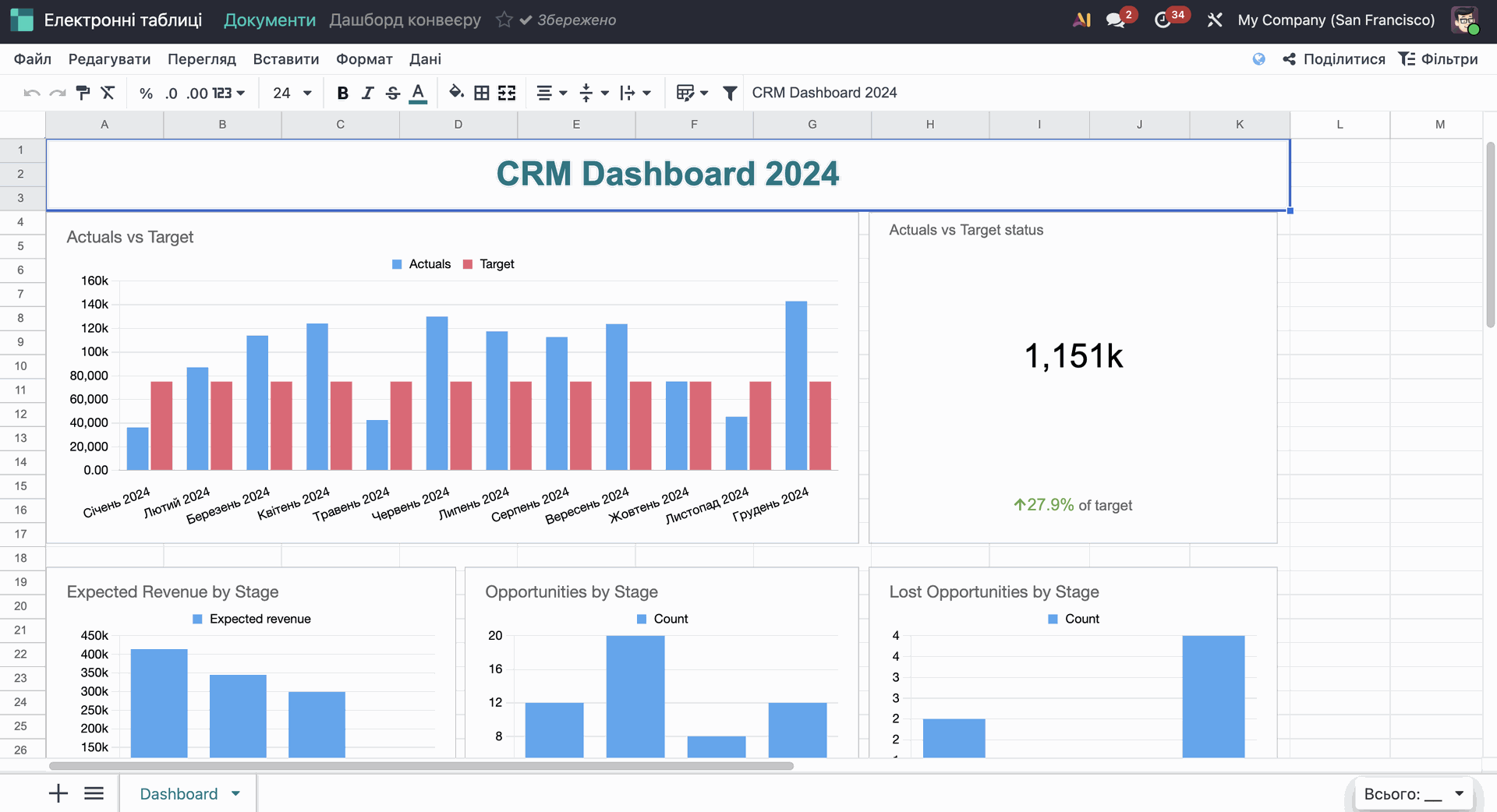
Task: Click the merge cells icon
Action: click(x=507, y=93)
